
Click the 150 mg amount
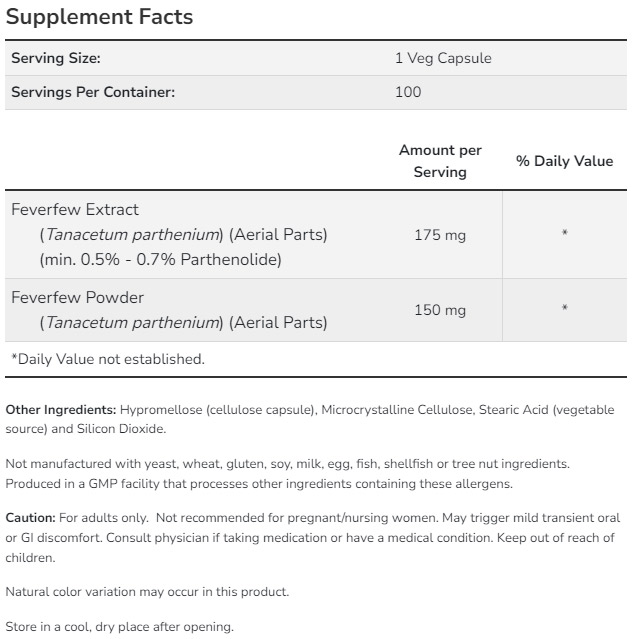[440, 310]
